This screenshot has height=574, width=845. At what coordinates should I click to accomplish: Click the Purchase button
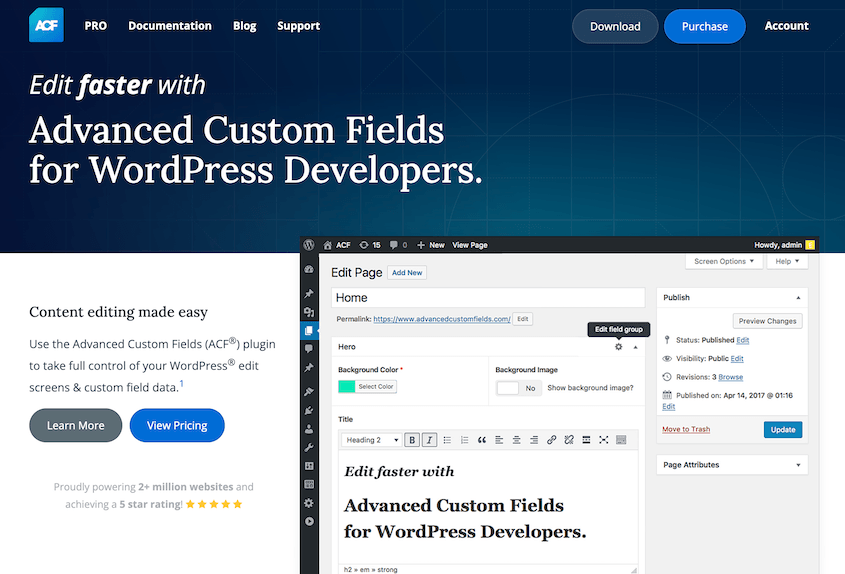[705, 26]
